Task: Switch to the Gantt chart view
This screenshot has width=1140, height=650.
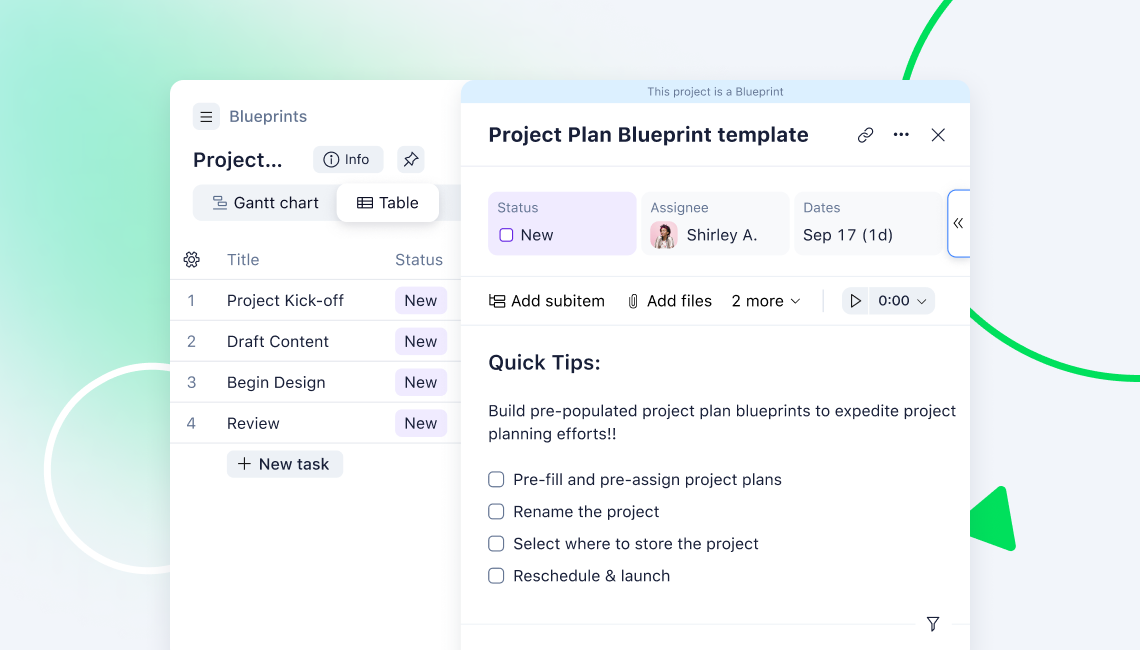Action: tap(265, 202)
